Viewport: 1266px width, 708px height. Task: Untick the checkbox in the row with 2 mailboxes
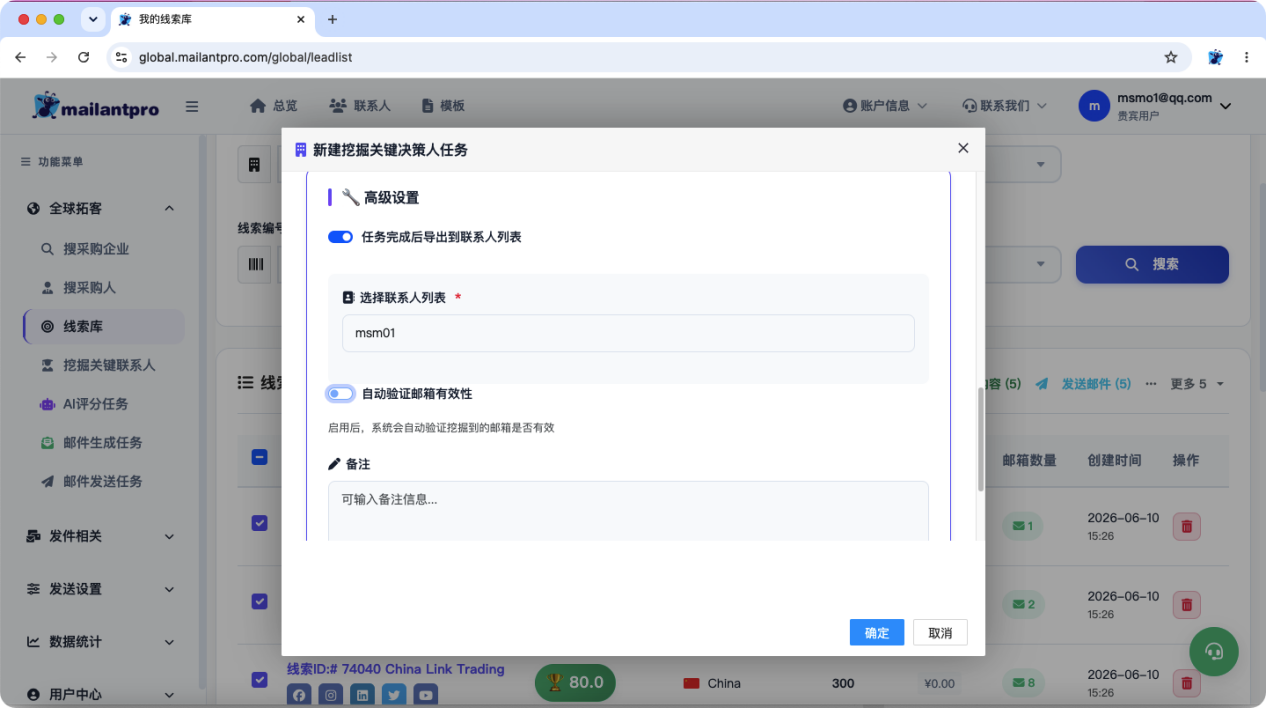(259, 601)
